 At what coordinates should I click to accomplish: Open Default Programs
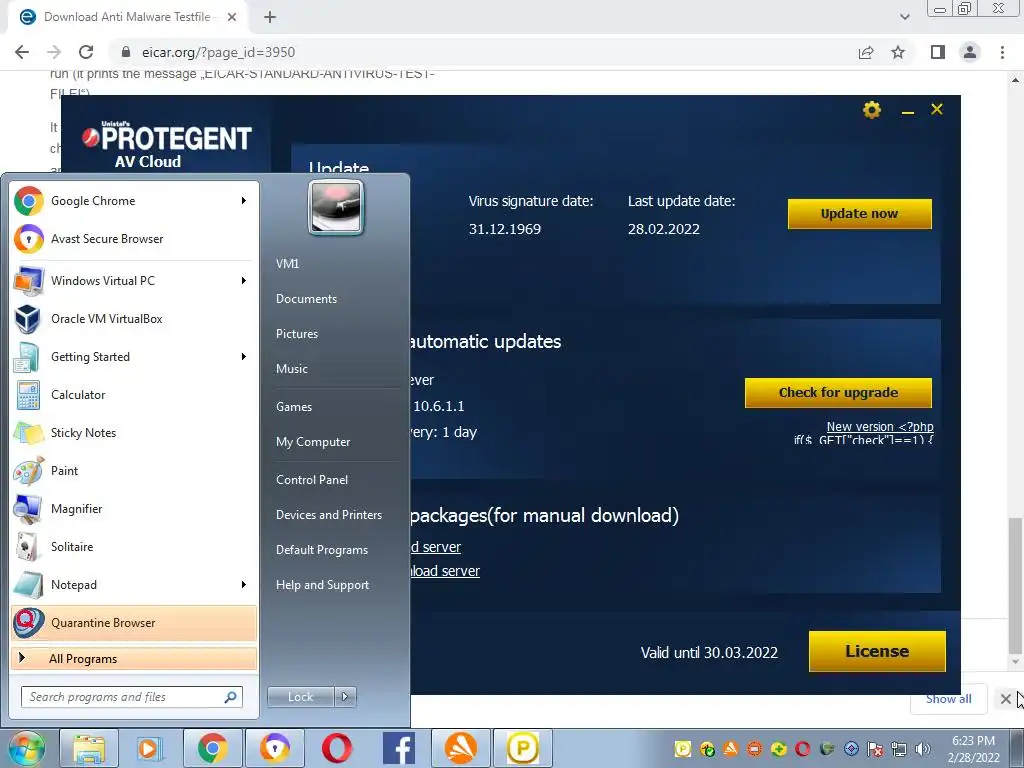click(322, 550)
